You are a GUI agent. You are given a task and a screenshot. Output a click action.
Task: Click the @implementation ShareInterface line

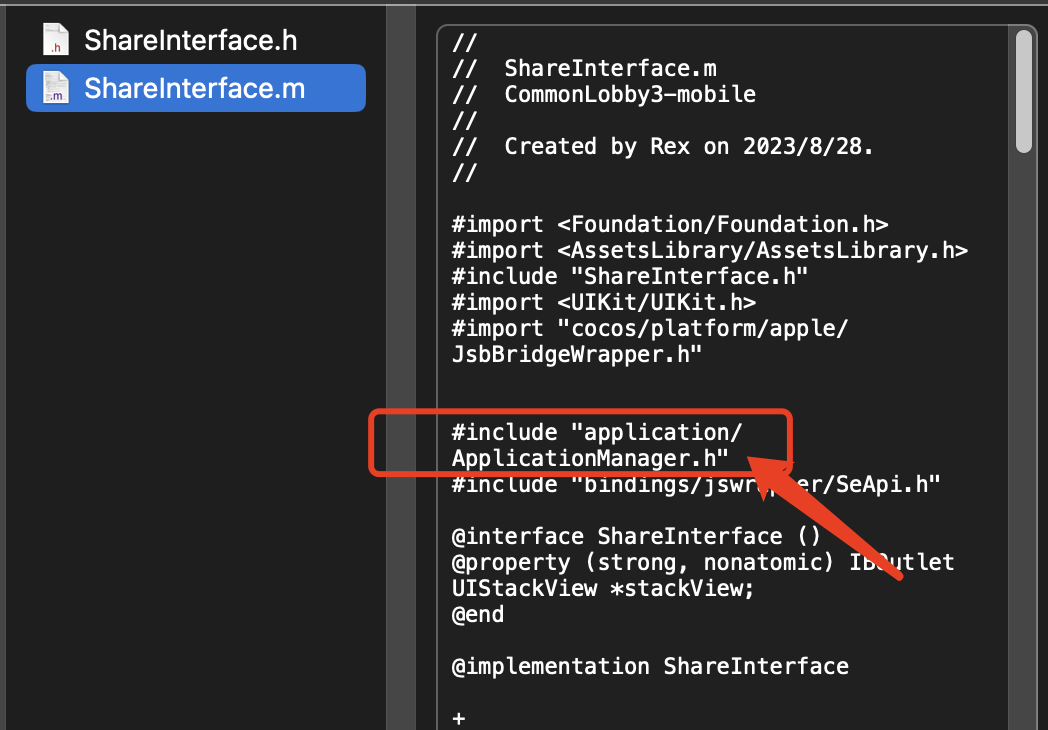coord(650,666)
